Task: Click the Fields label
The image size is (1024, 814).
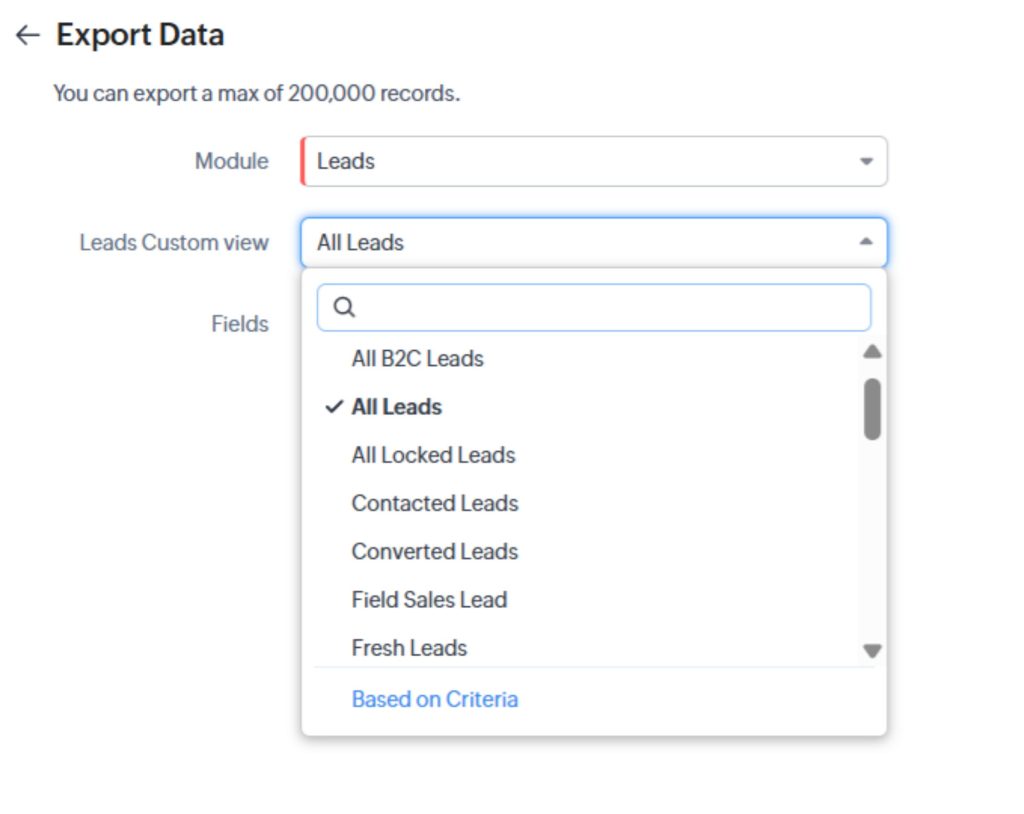Action: coord(240,324)
